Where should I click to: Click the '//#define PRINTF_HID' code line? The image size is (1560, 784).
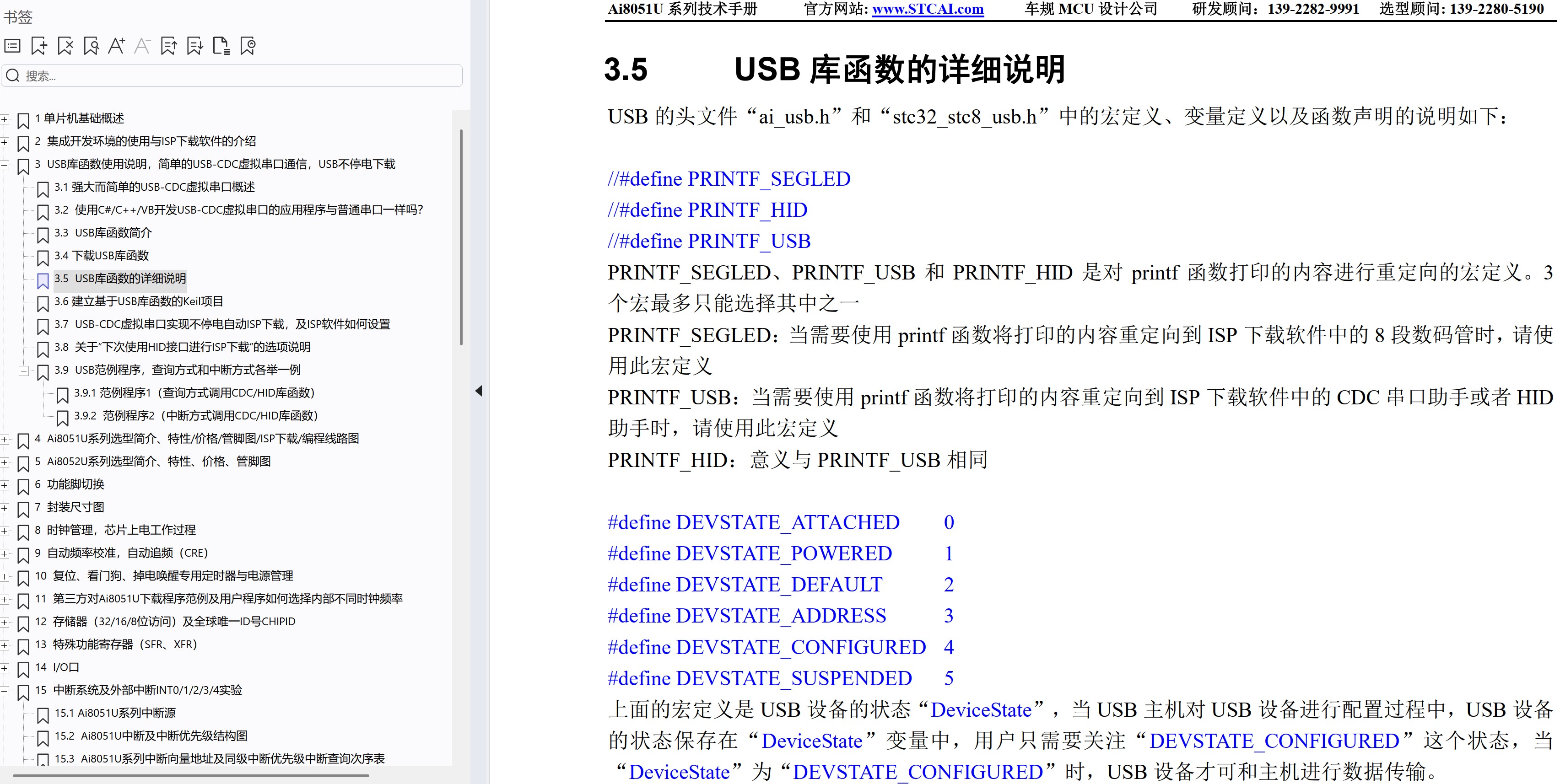point(707,210)
